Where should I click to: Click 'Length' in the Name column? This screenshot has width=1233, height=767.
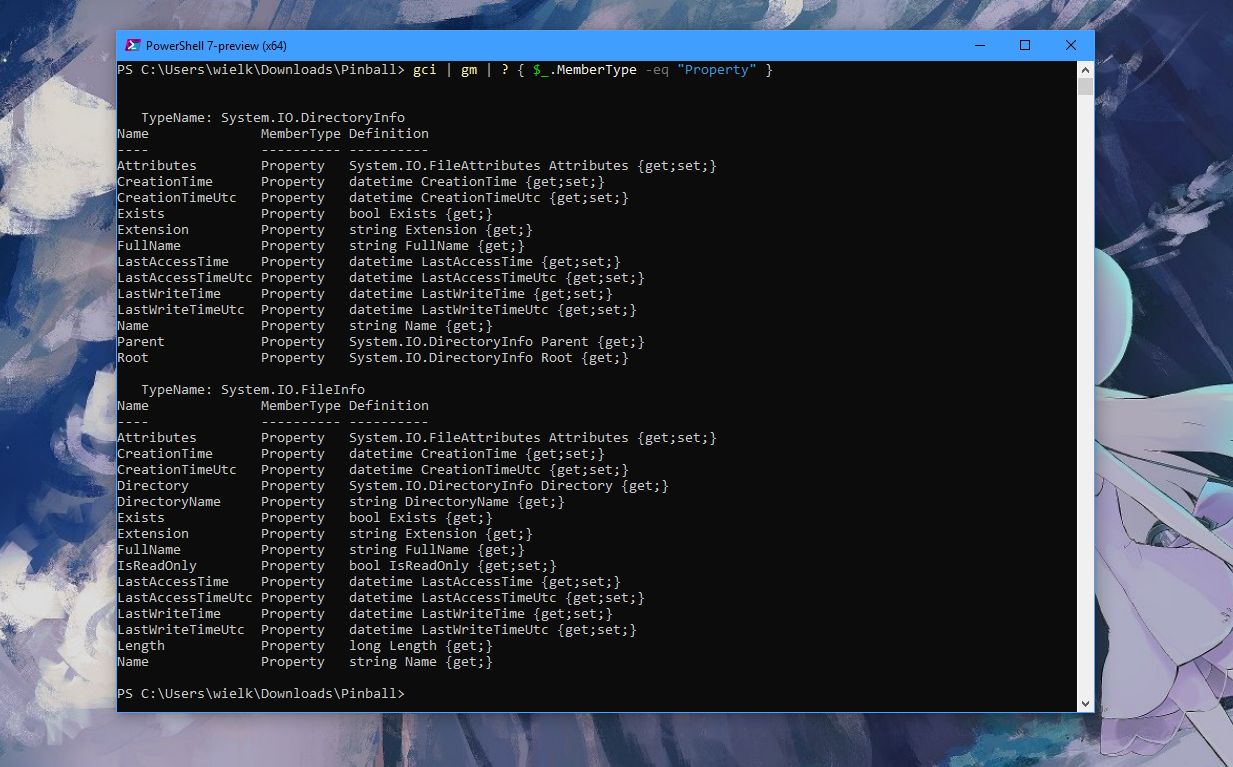(x=141, y=646)
